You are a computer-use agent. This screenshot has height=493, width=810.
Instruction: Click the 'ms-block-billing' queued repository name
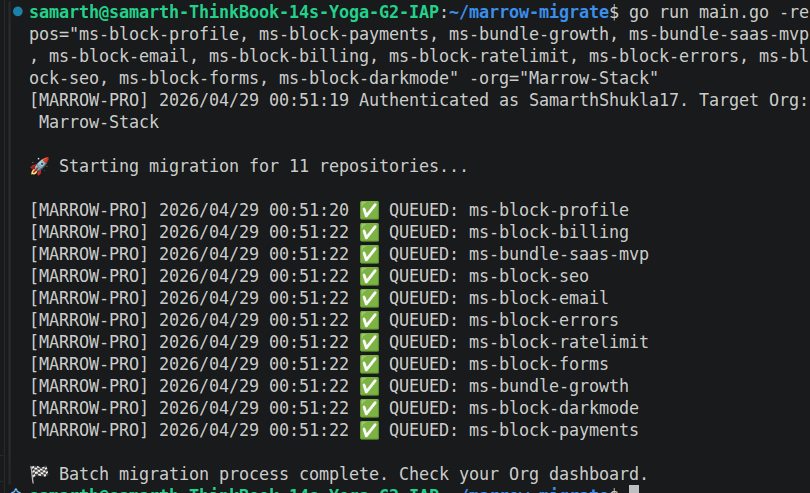549,233
